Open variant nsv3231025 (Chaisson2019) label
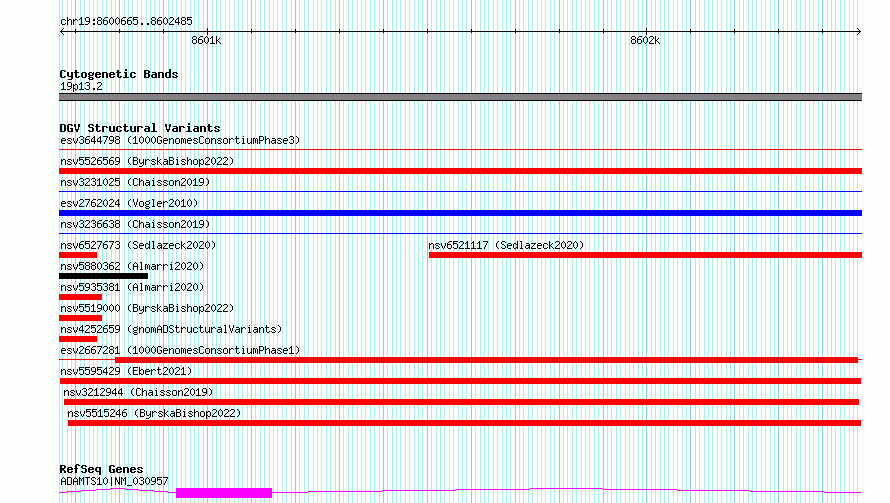The width and height of the screenshot is (890, 503). tap(135, 182)
